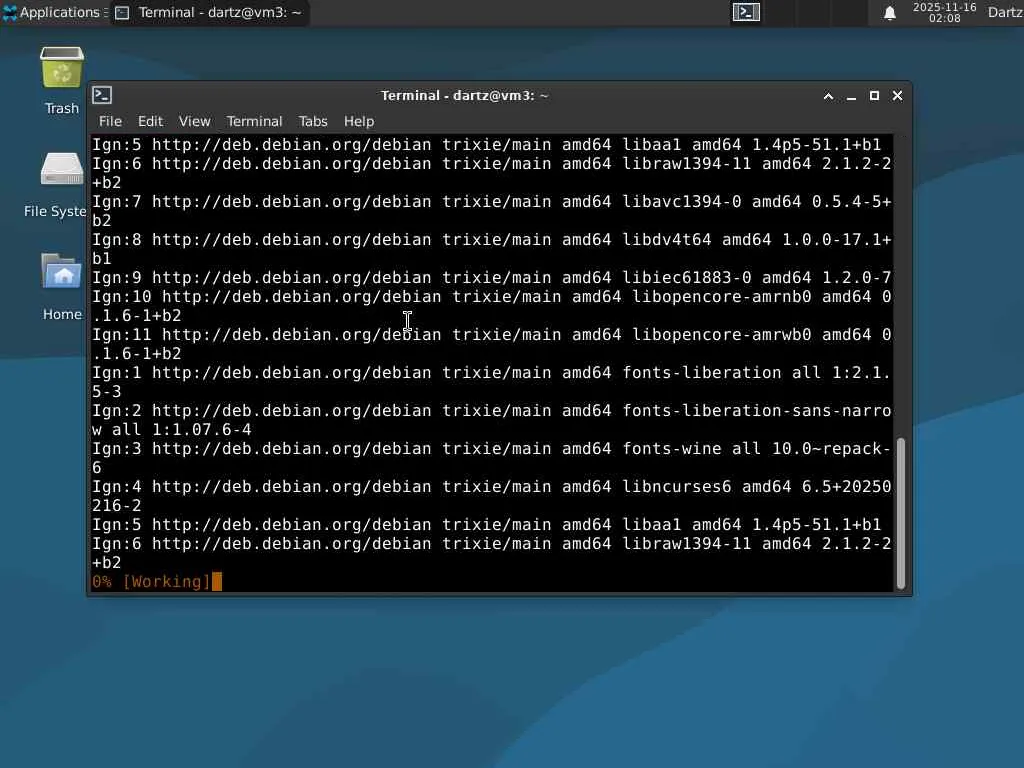Click the terminal icon in window title bar

tap(102, 95)
